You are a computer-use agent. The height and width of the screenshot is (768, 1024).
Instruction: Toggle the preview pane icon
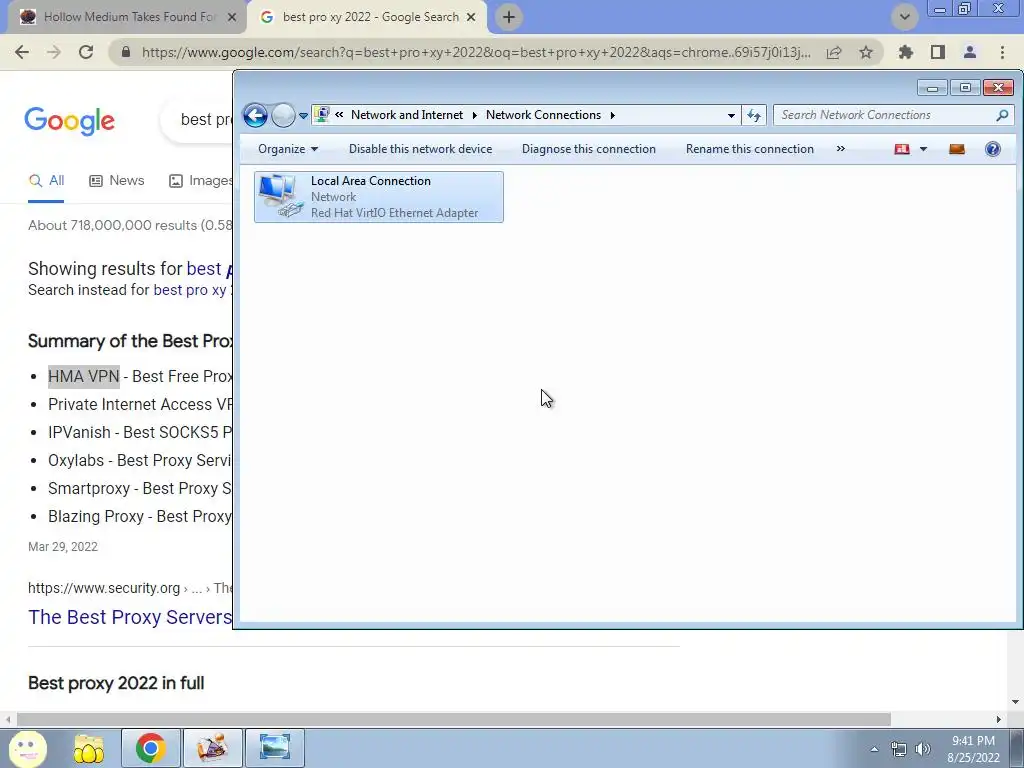(x=957, y=149)
